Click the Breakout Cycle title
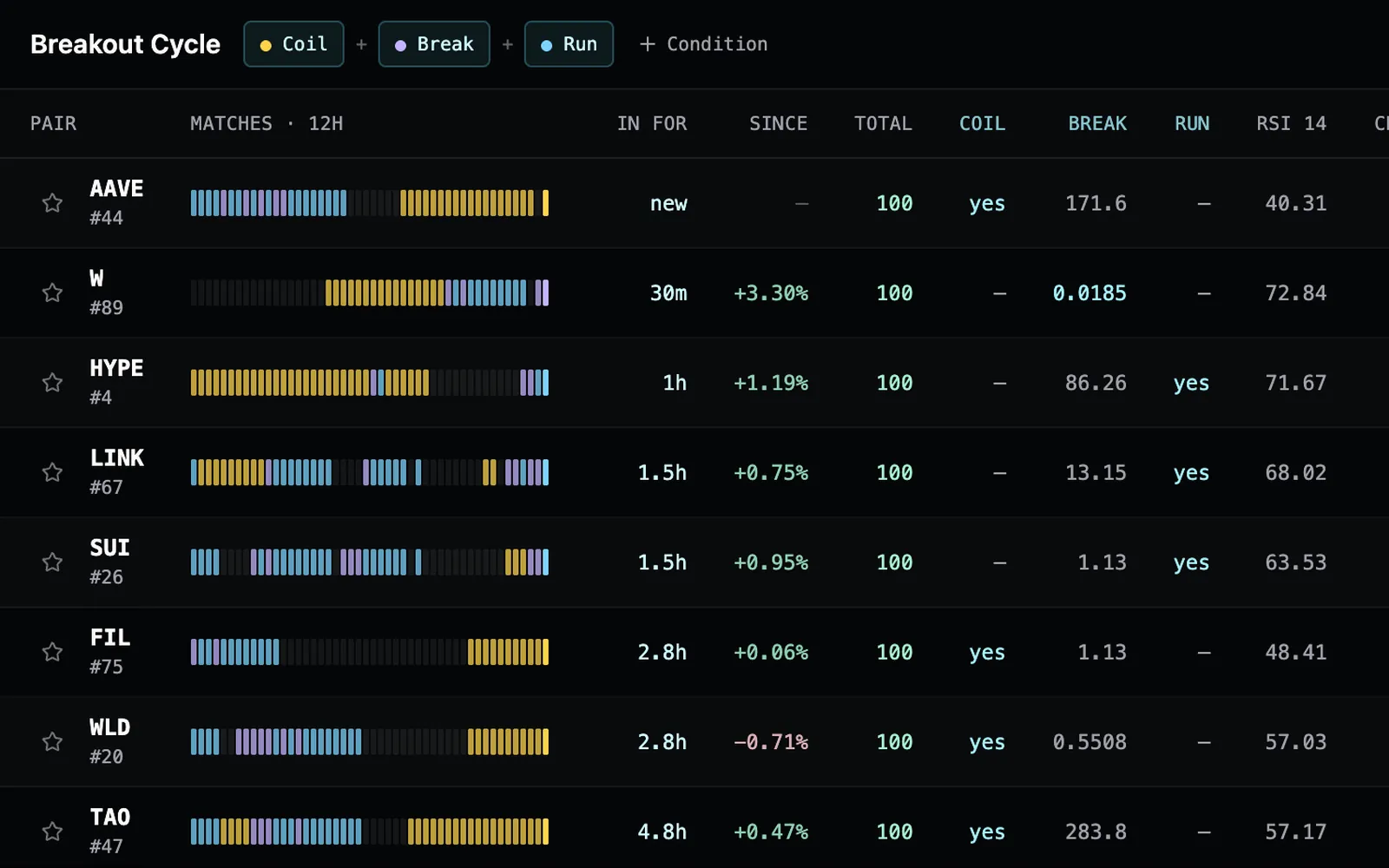 click(x=125, y=44)
